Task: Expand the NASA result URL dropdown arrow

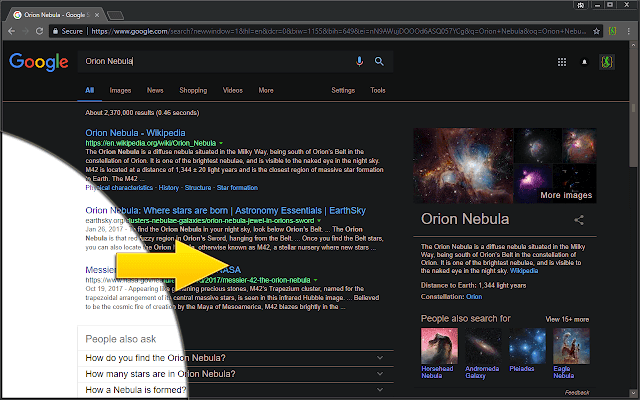Action: (316, 280)
